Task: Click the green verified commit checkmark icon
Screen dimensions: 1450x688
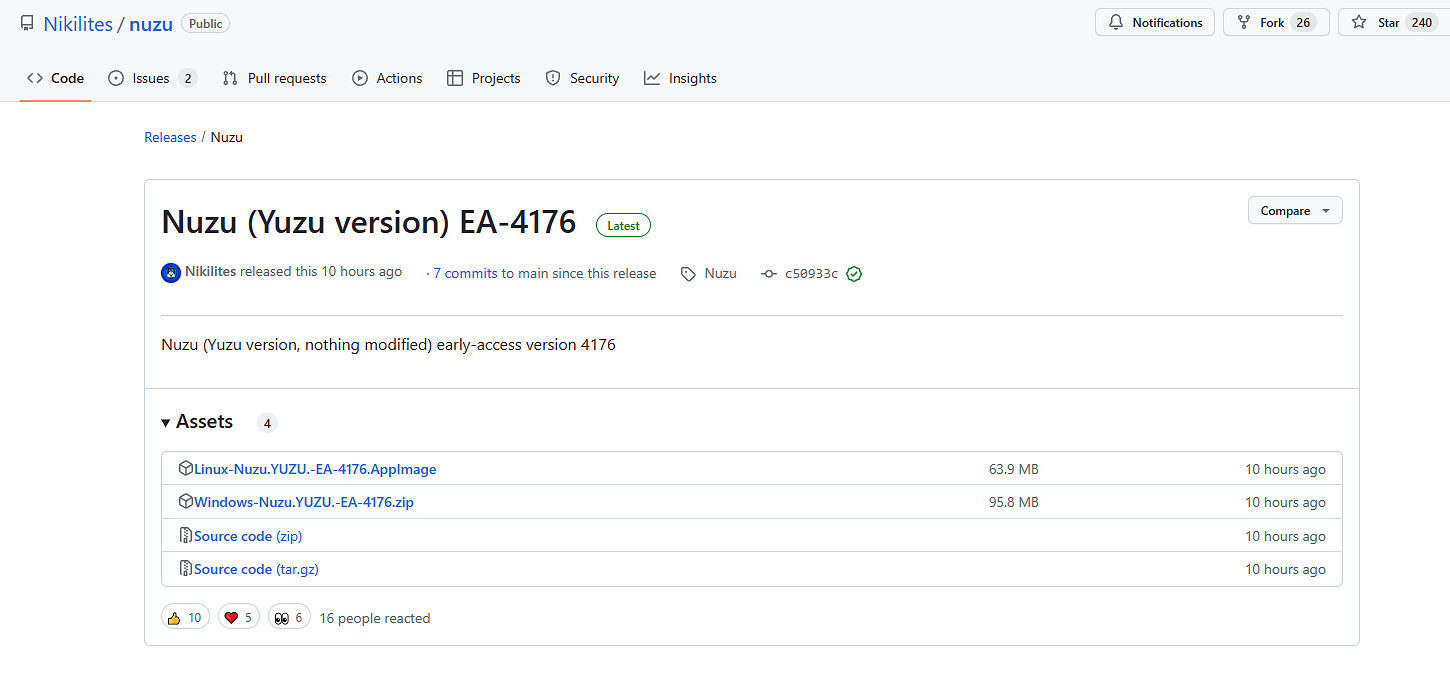Action: [854, 274]
